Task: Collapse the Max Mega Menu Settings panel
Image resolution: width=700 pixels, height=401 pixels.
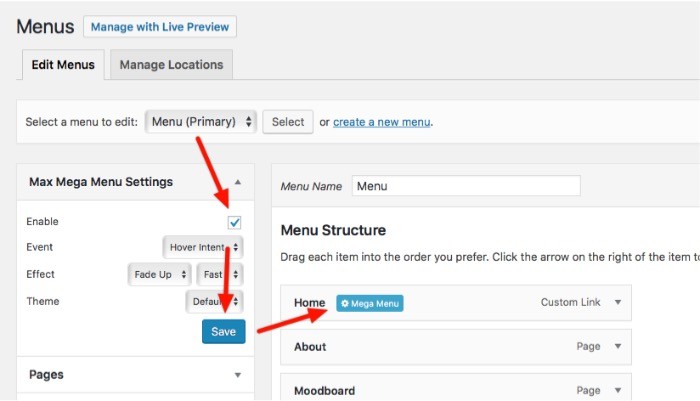Action: tap(238, 182)
